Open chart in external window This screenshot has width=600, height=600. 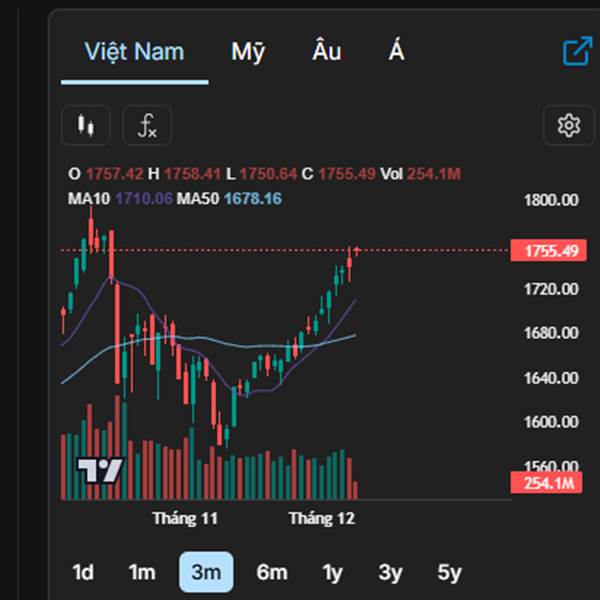tap(577, 51)
